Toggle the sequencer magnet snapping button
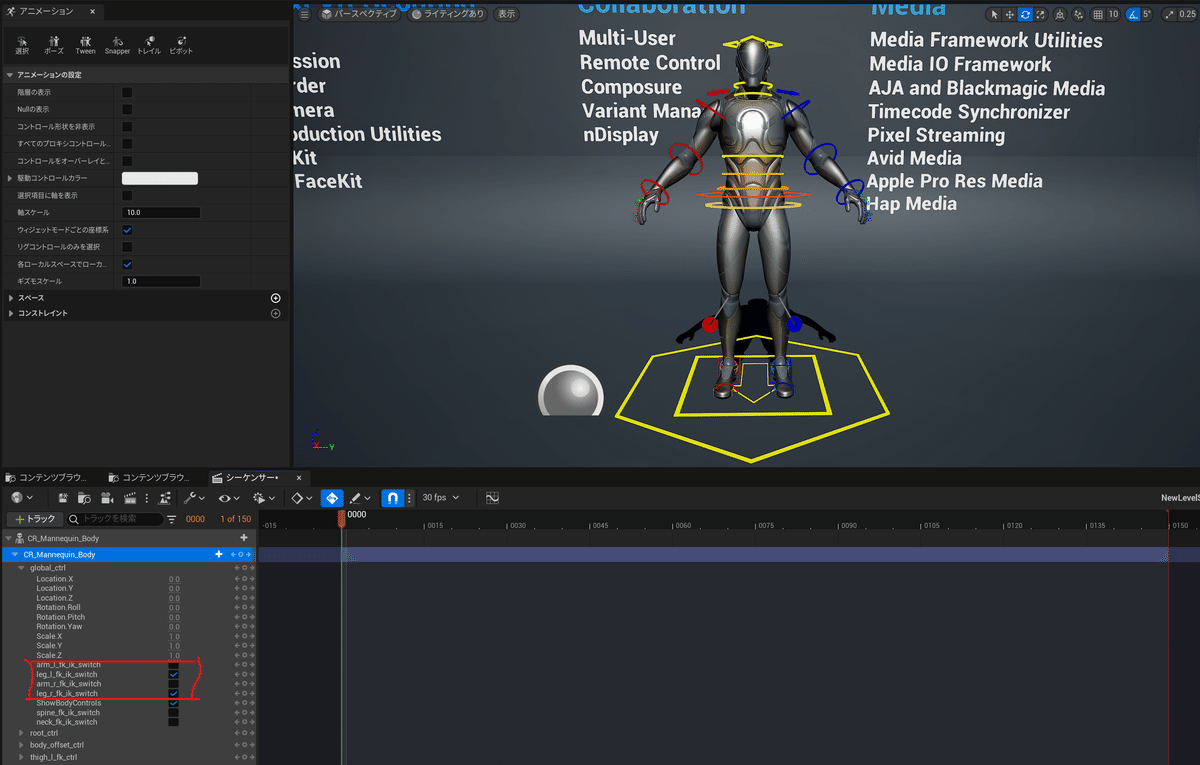 393,497
